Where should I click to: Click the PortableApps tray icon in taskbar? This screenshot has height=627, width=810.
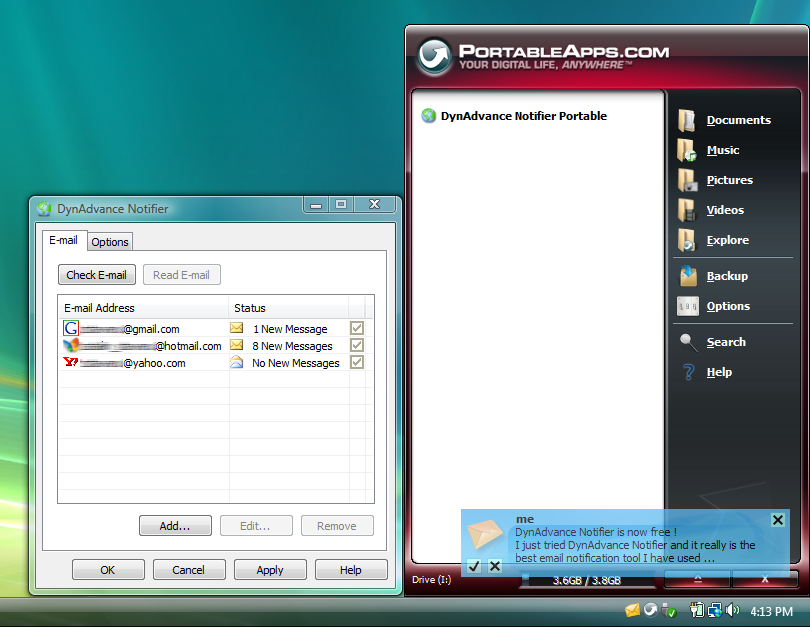click(651, 610)
